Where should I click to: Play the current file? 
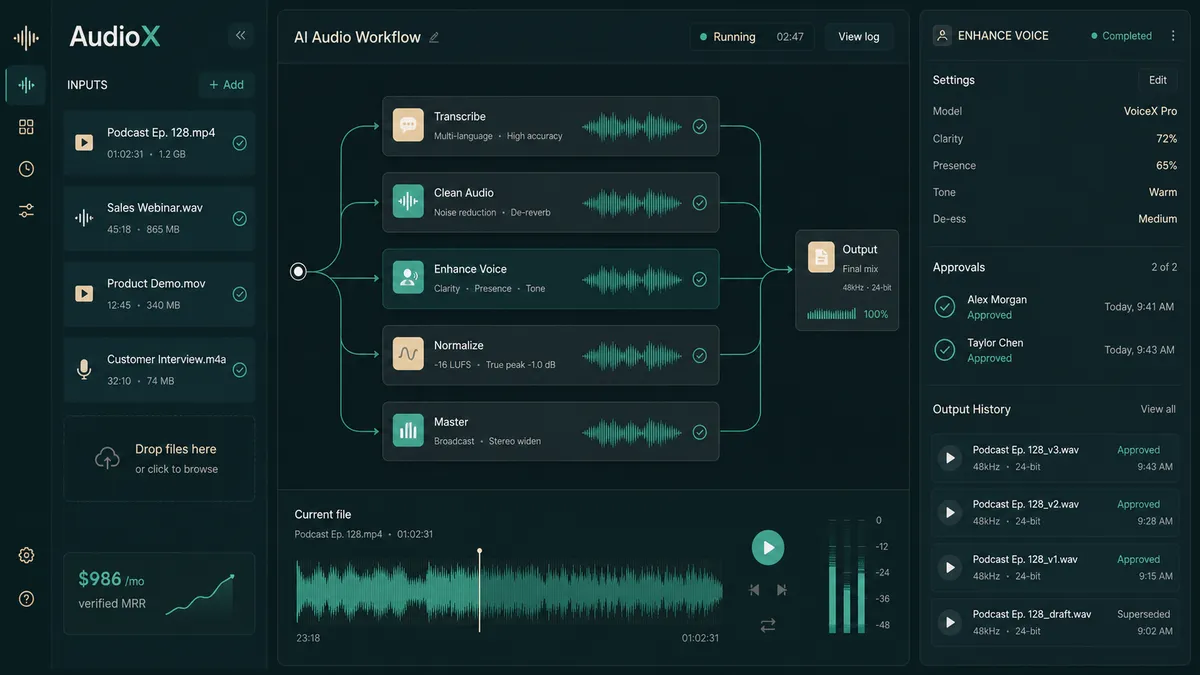768,547
